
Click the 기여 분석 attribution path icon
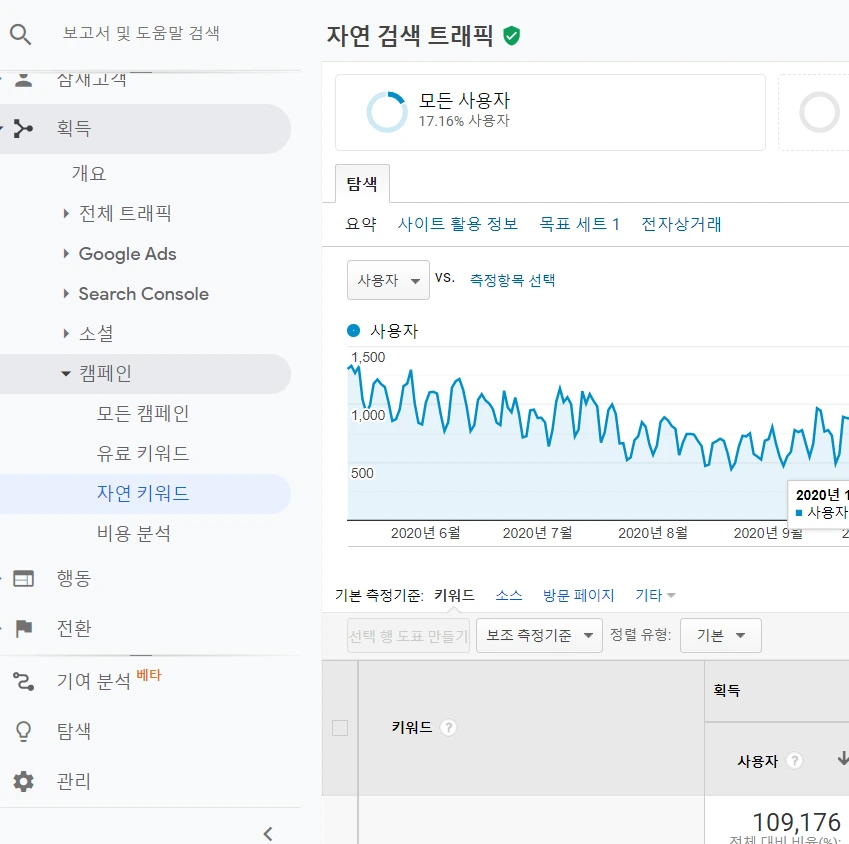pos(23,681)
